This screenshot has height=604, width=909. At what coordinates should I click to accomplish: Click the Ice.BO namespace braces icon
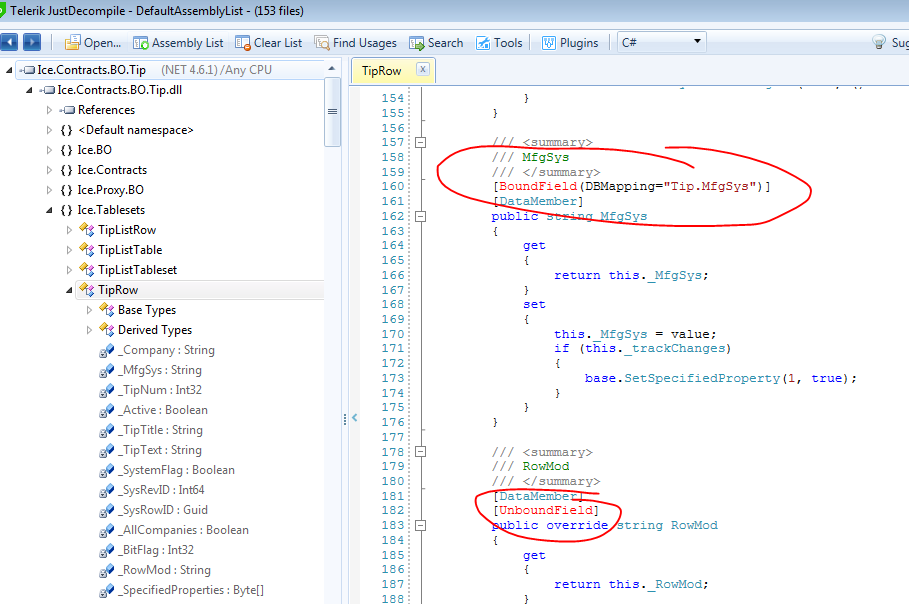67,150
